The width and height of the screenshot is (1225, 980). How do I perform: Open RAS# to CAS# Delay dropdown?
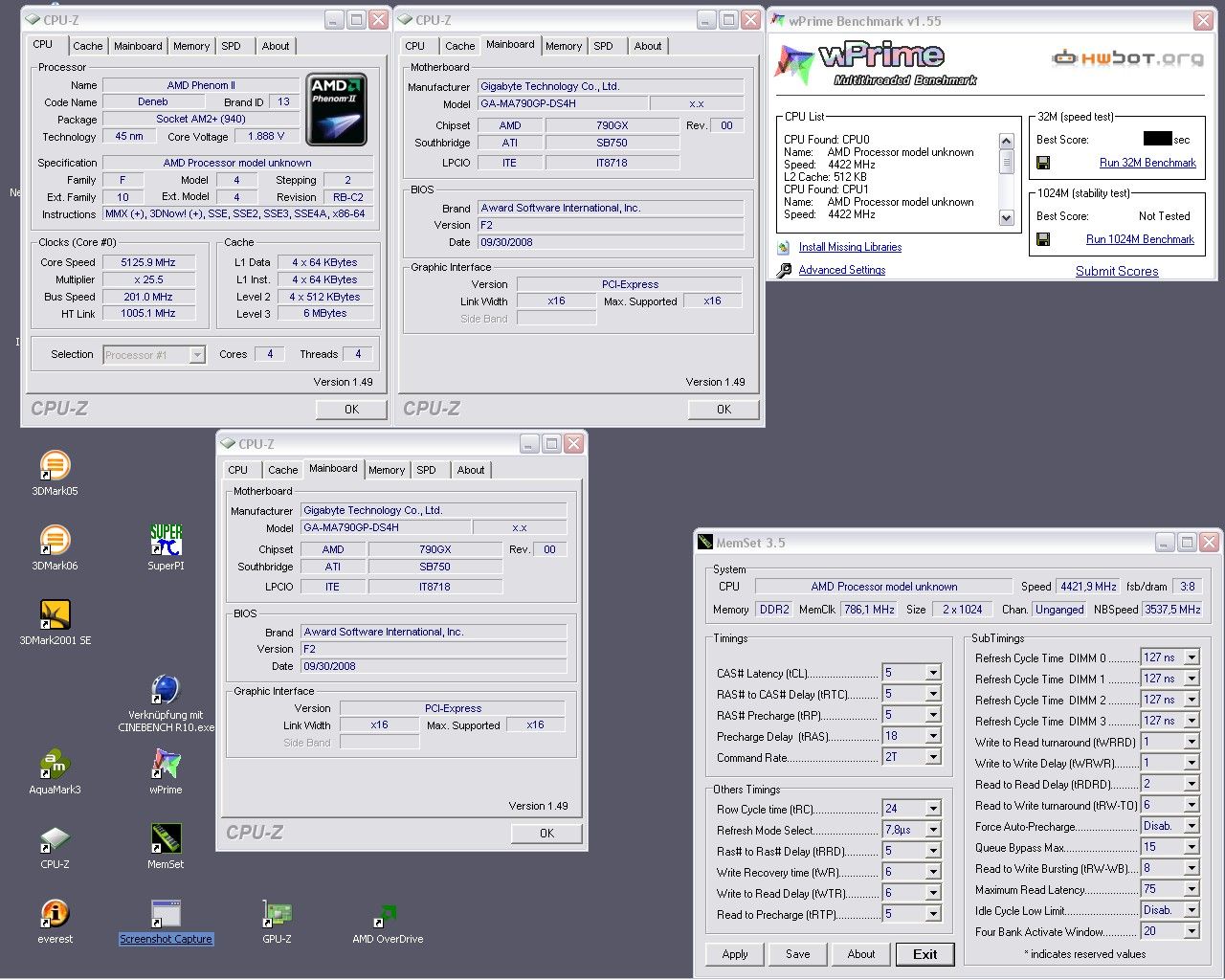933,694
